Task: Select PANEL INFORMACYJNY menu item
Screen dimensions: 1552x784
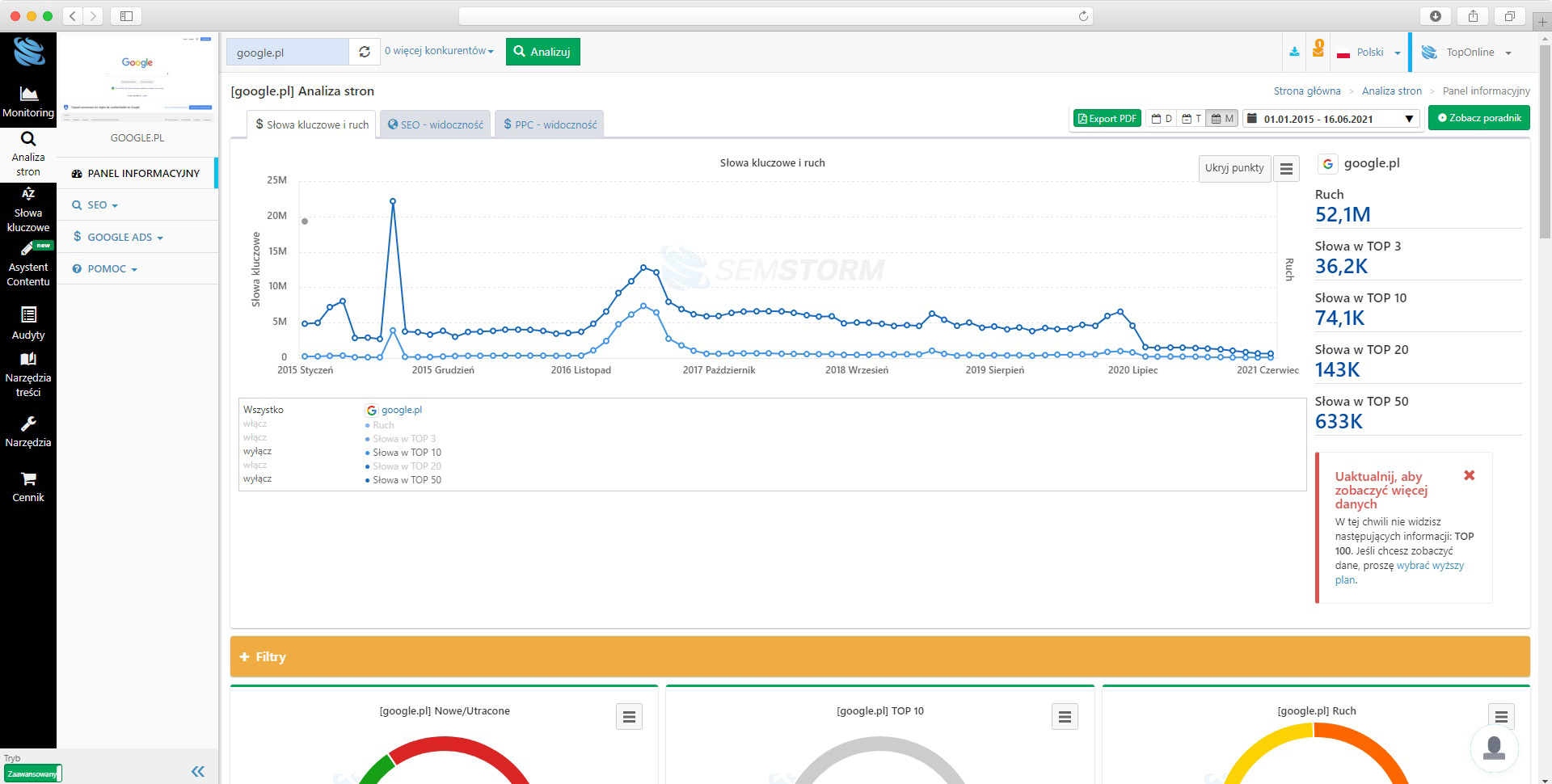Action: pos(136,173)
